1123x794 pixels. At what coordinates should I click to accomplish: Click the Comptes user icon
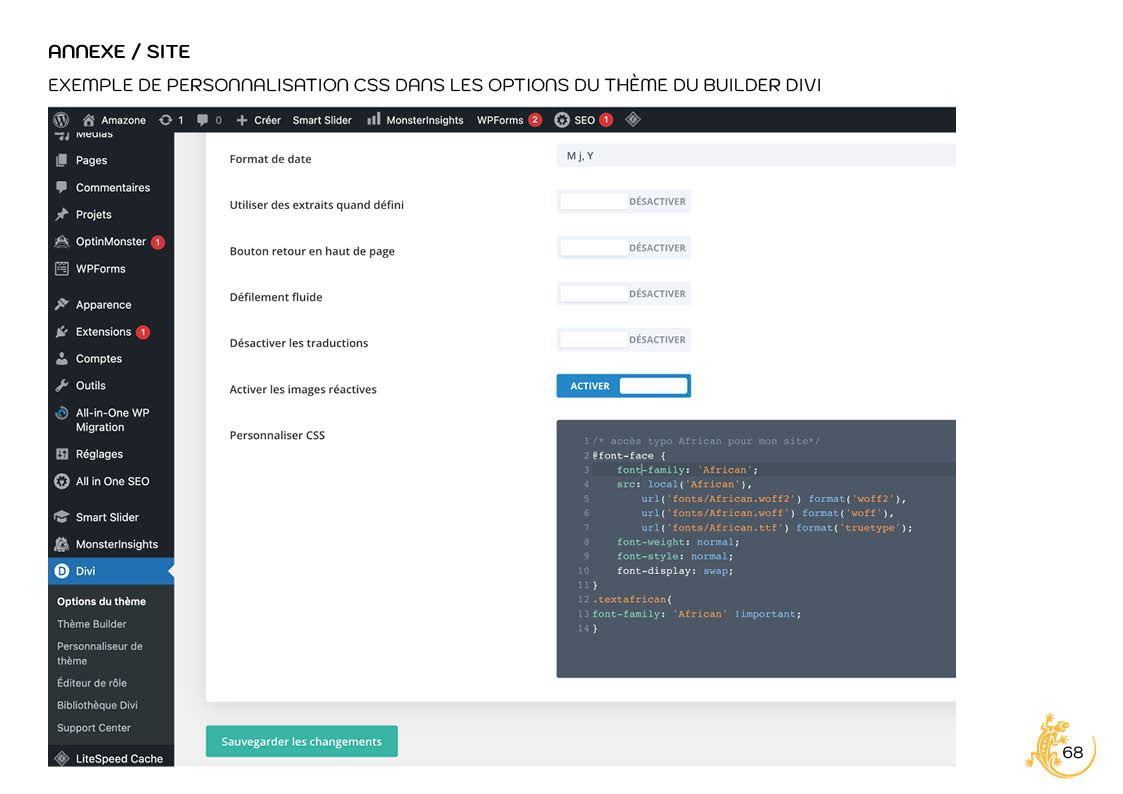tap(62, 358)
